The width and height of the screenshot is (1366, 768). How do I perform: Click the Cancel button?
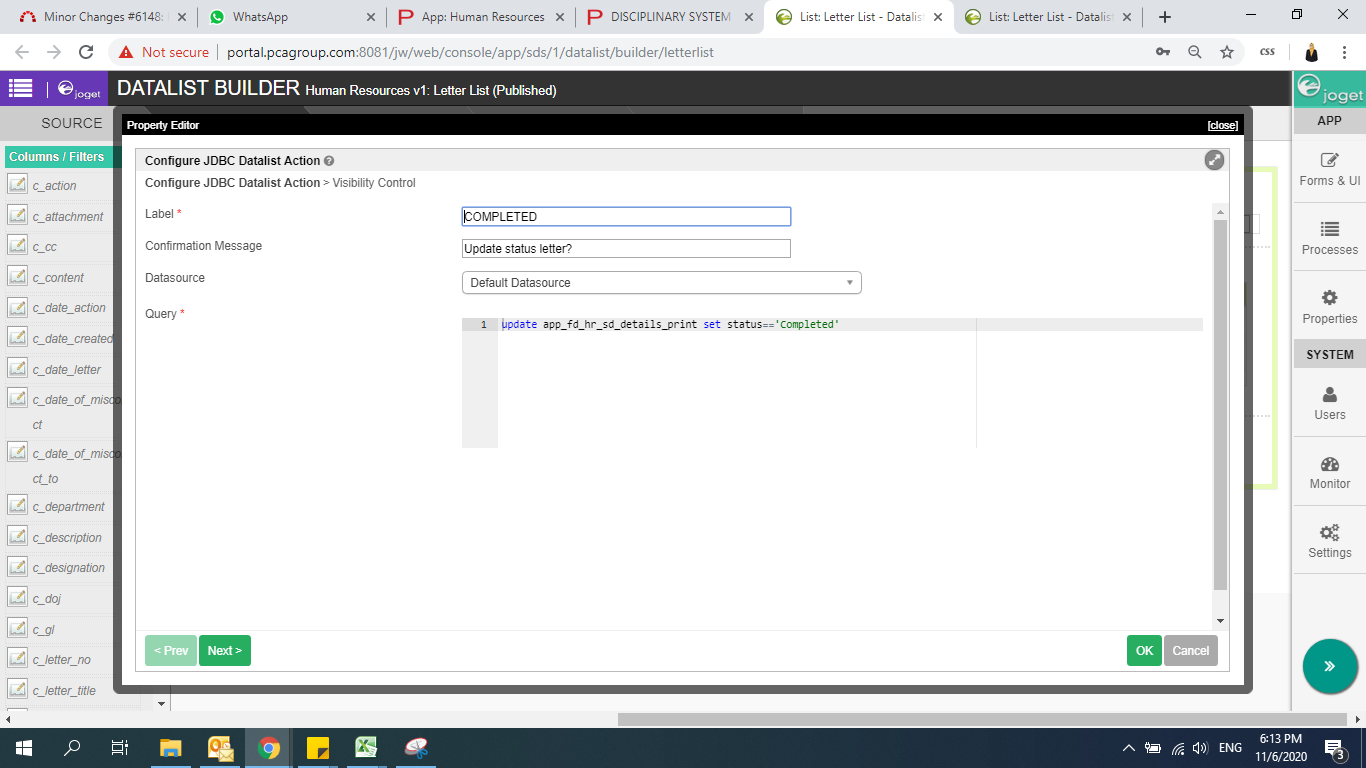point(1191,650)
